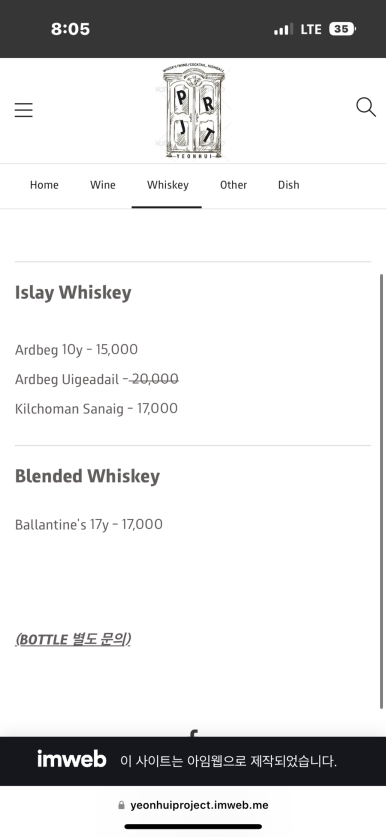This screenshot has width=386, height=837.
Task: Tap the 8:05 clock in status bar
Action: click(x=70, y=29)
